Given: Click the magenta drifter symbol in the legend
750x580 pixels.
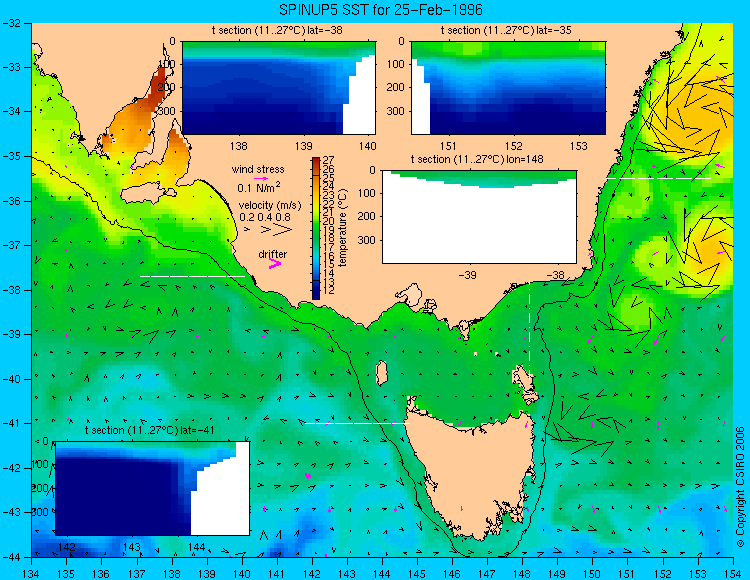Looking at the screenshot, I should point(275,263).
